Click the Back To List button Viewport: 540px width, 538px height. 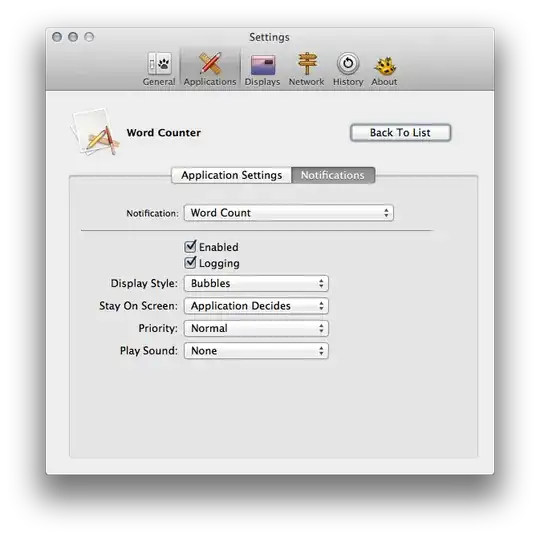[401, 133]
